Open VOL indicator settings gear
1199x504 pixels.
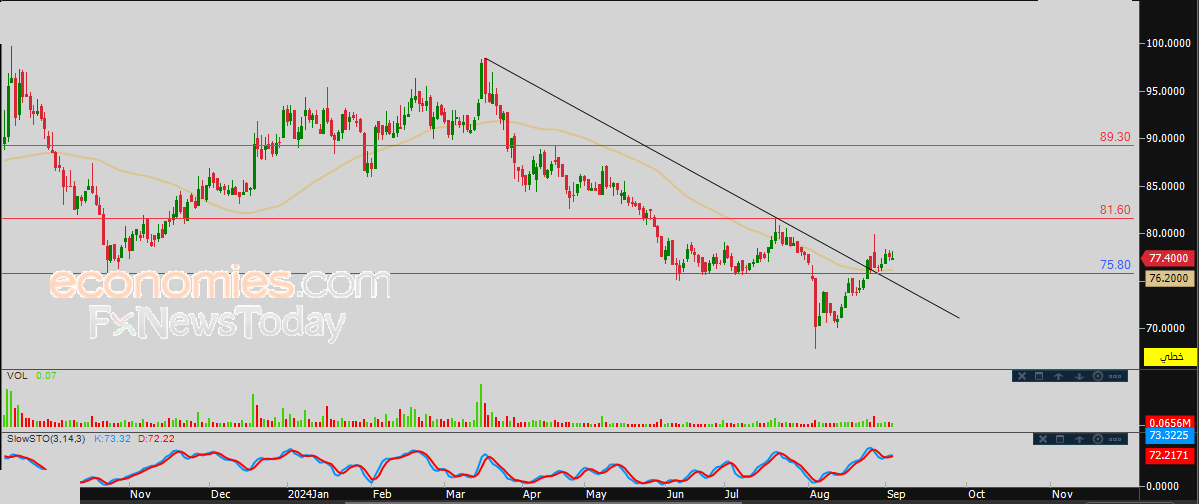[x=1098, y=376]
